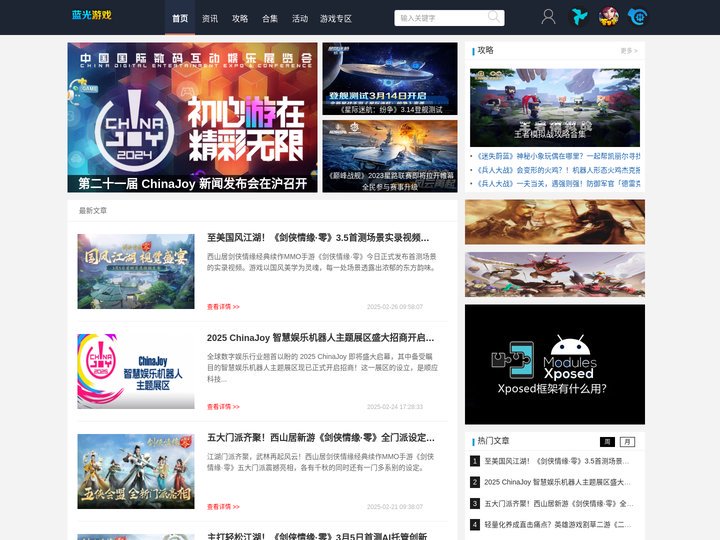This screenshot has height=540, width=720.
Task: Click the date 2025-02-26 09:58:07
Action: coord(395,307)
